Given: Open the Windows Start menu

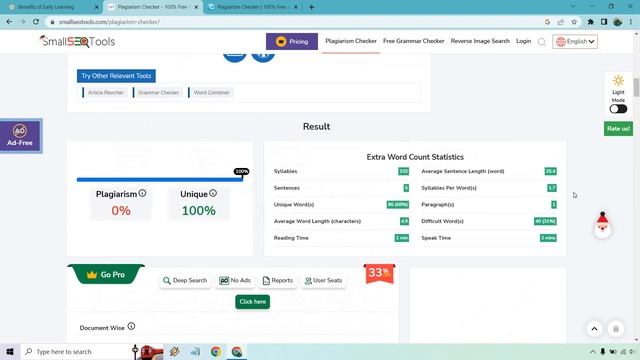Looking at the screenshot, I should 10,351.
